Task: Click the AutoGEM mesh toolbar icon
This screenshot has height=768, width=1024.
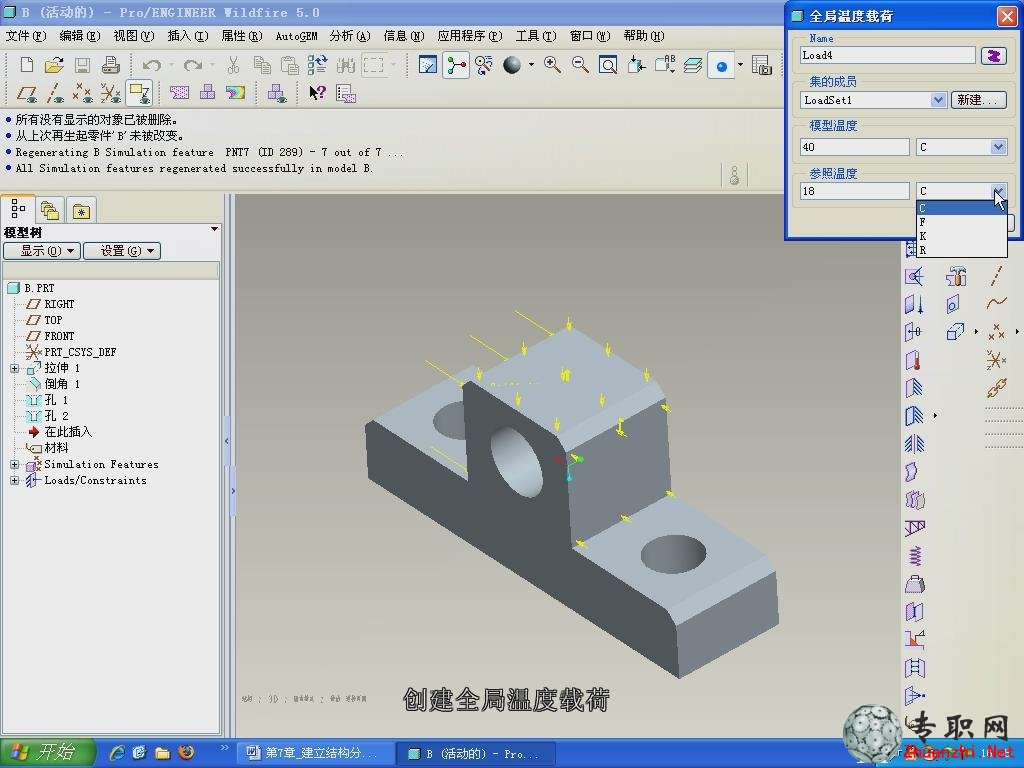Action: coord(179,93)
